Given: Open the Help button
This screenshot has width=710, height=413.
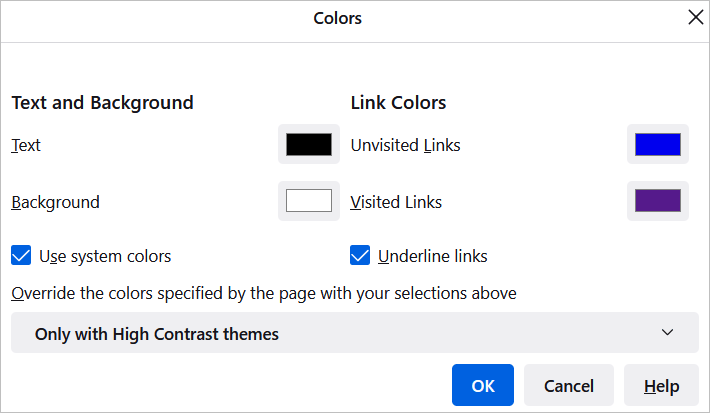Looking at the screenshot, I should coord(661,386).
